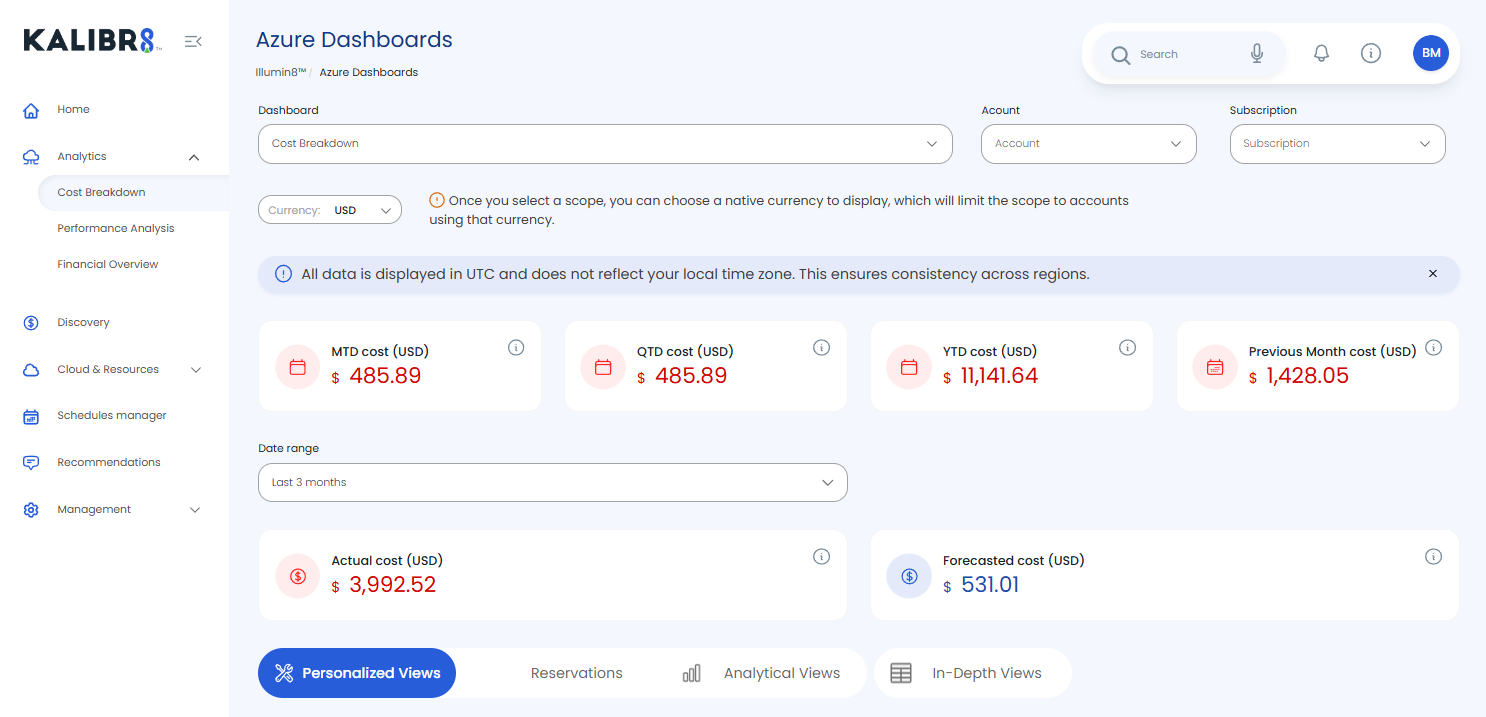The image size is (1486, 717).
Task: Click the Azure Dashboards page heading
Action: coord(354,40)
